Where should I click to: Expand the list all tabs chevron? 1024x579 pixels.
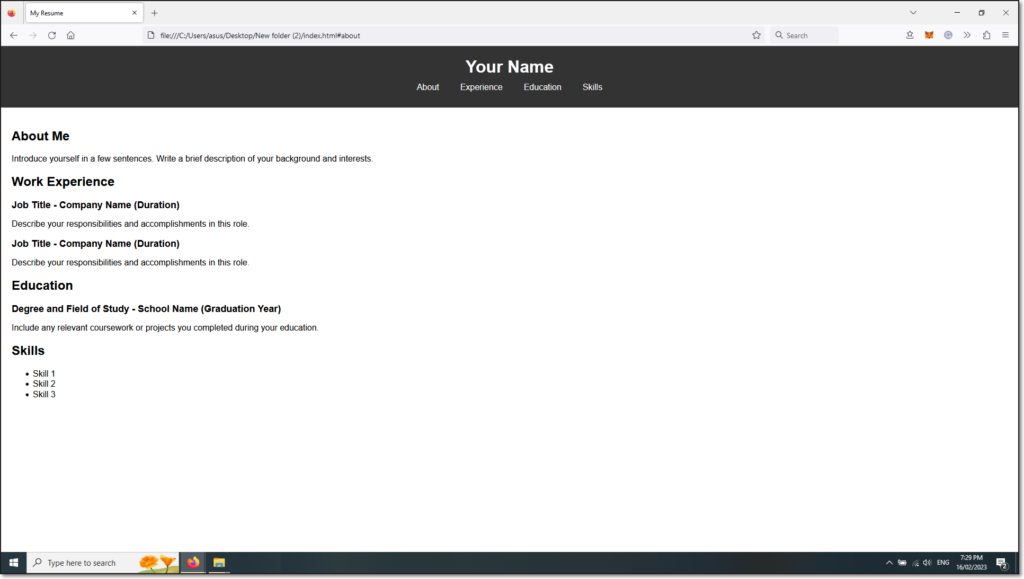913,13
